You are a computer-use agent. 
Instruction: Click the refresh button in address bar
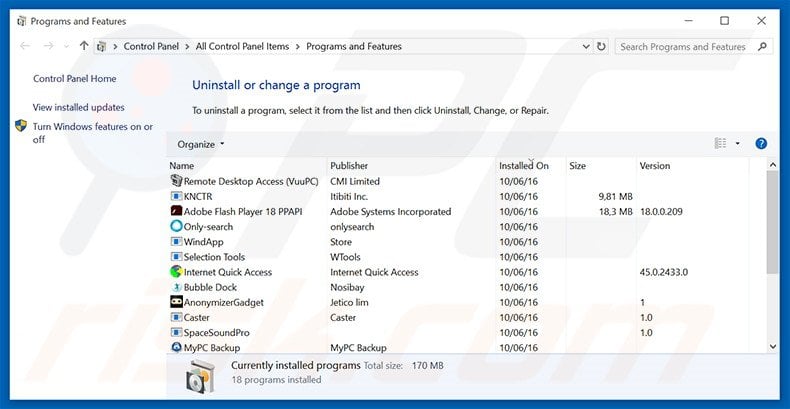601,46
